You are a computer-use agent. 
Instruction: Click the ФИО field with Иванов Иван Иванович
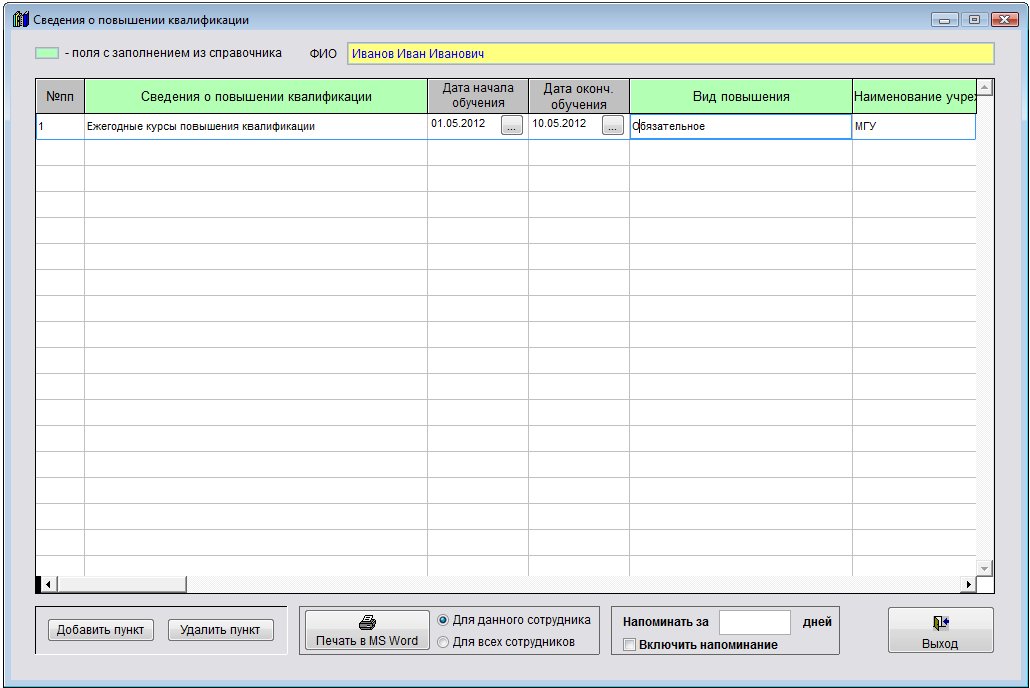tap(670, 54)
